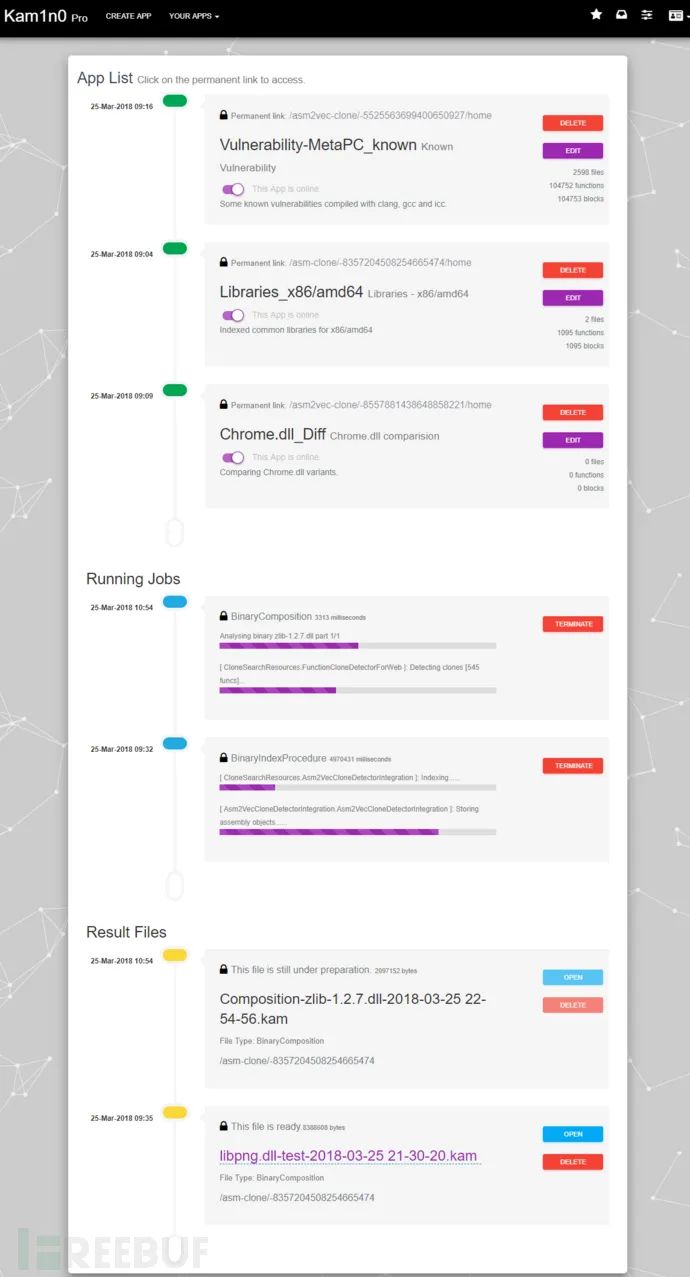Edit the Chrome.dll_Diff app
This screenshot has width=690, height=1277.
point(573,440)
